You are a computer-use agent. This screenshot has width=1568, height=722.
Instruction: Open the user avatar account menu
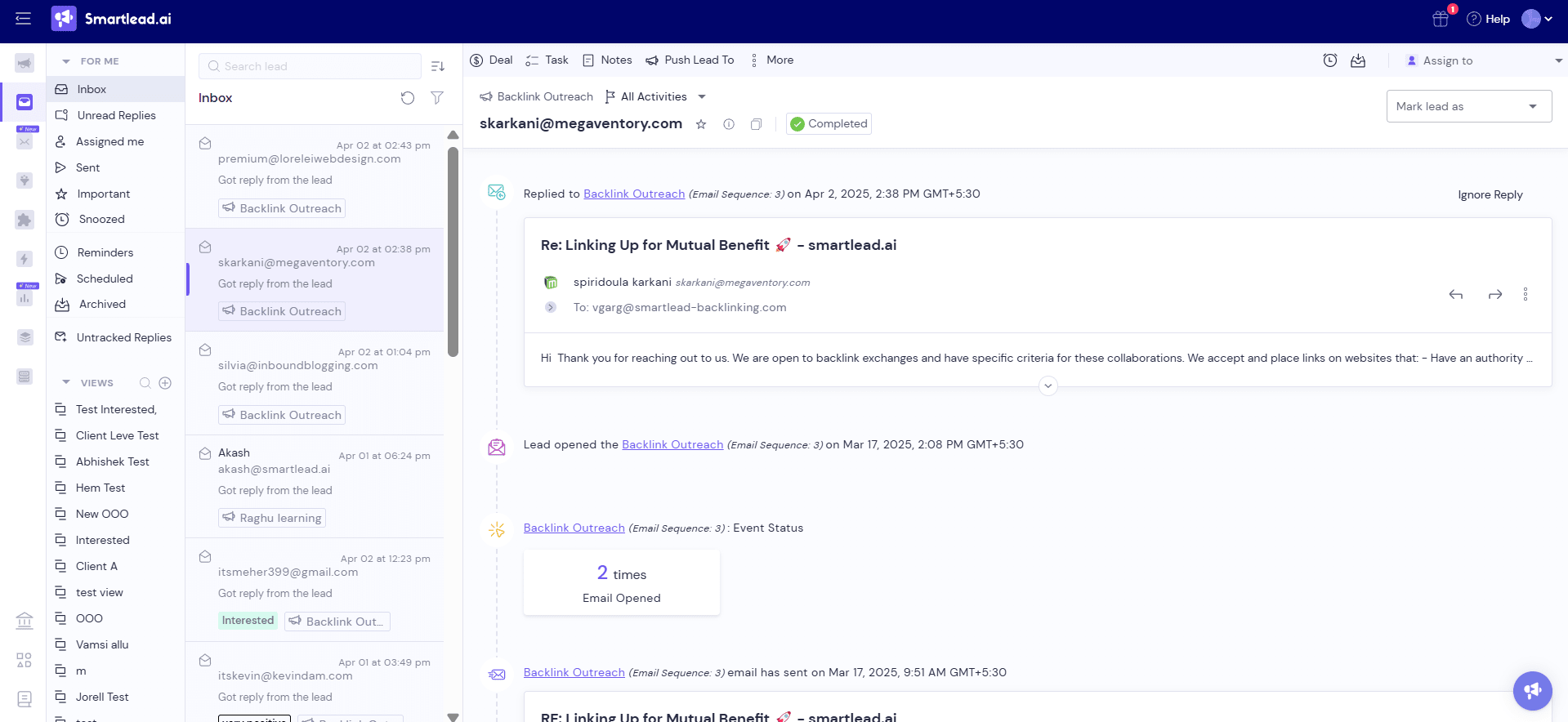pyautogui.click(x=1536, y=19)
